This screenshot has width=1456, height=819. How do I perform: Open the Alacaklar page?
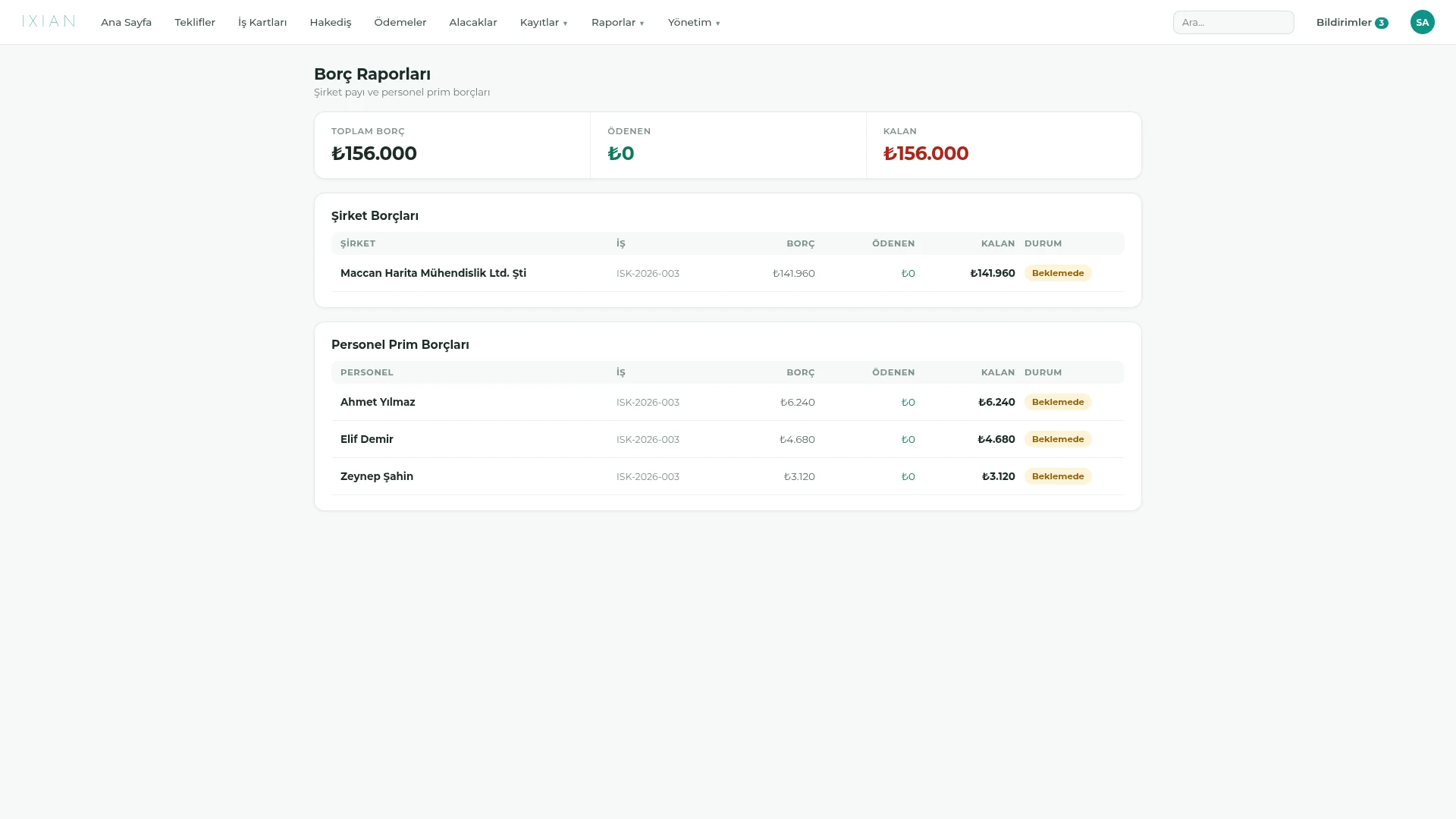tap(473, 22)
